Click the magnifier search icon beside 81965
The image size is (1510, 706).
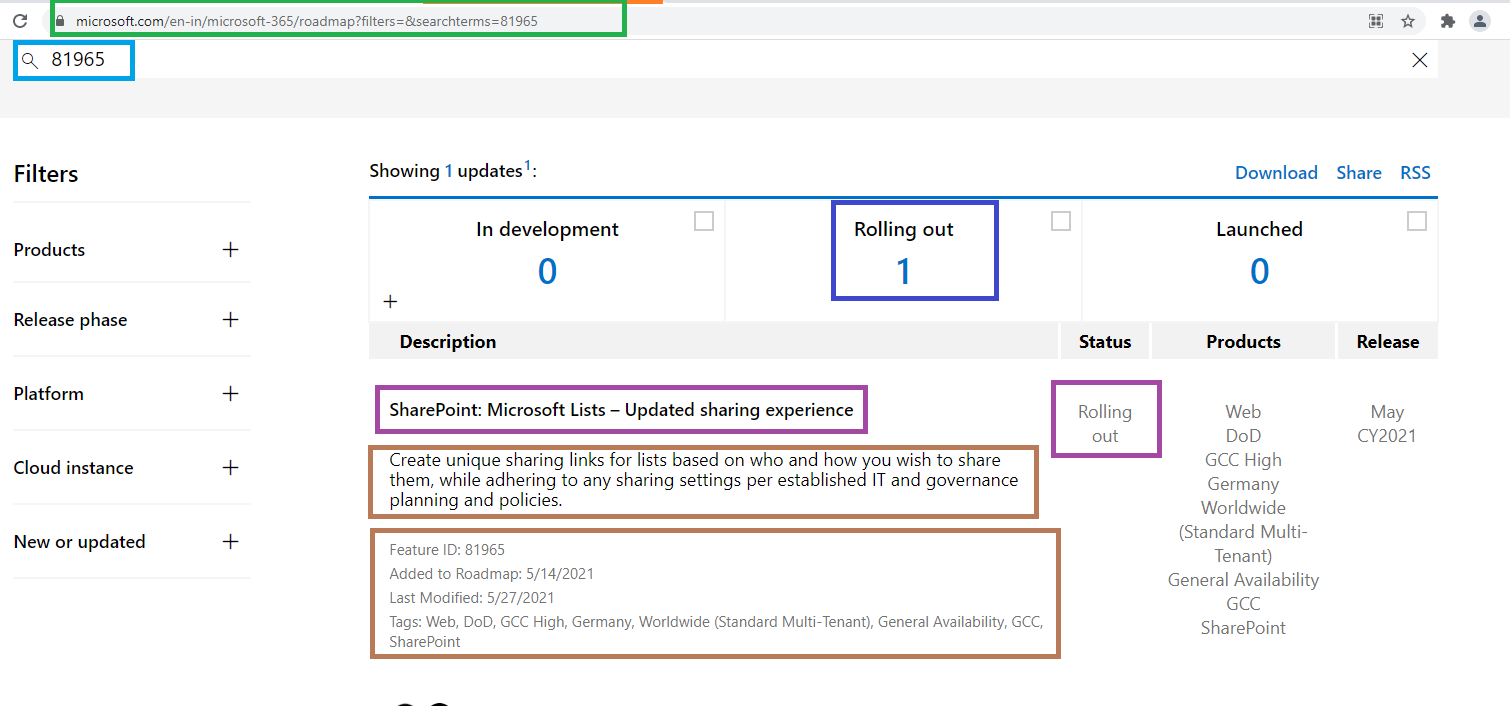pyautogui.click(x=29, y=61)
